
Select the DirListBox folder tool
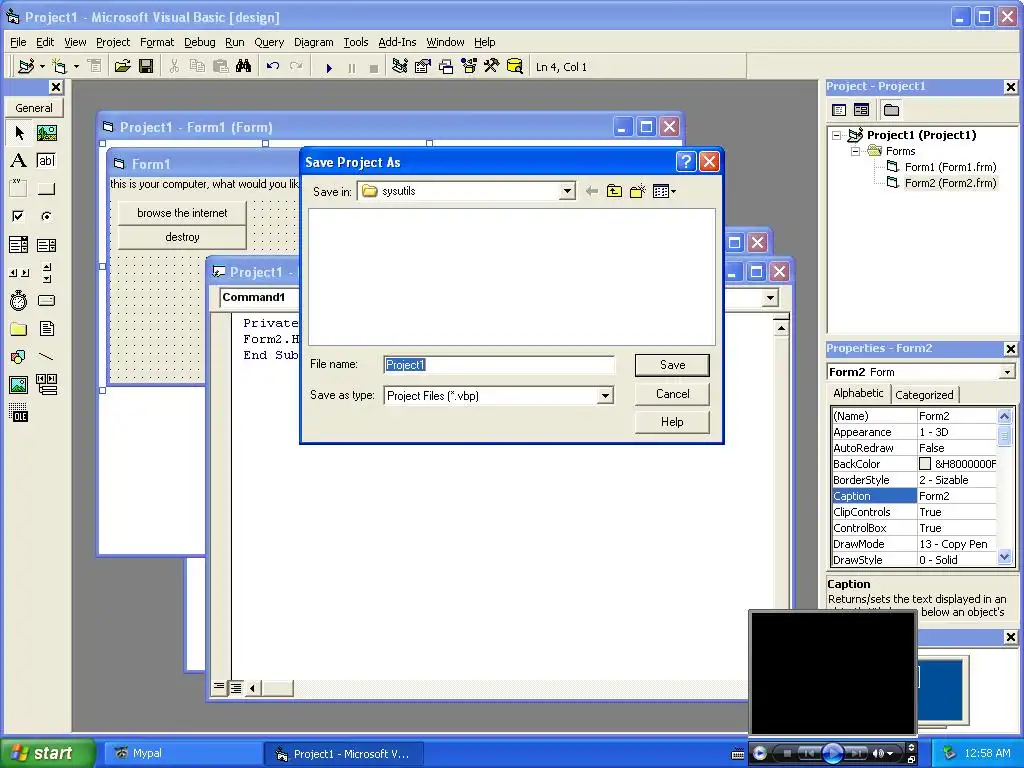point(19,328)
